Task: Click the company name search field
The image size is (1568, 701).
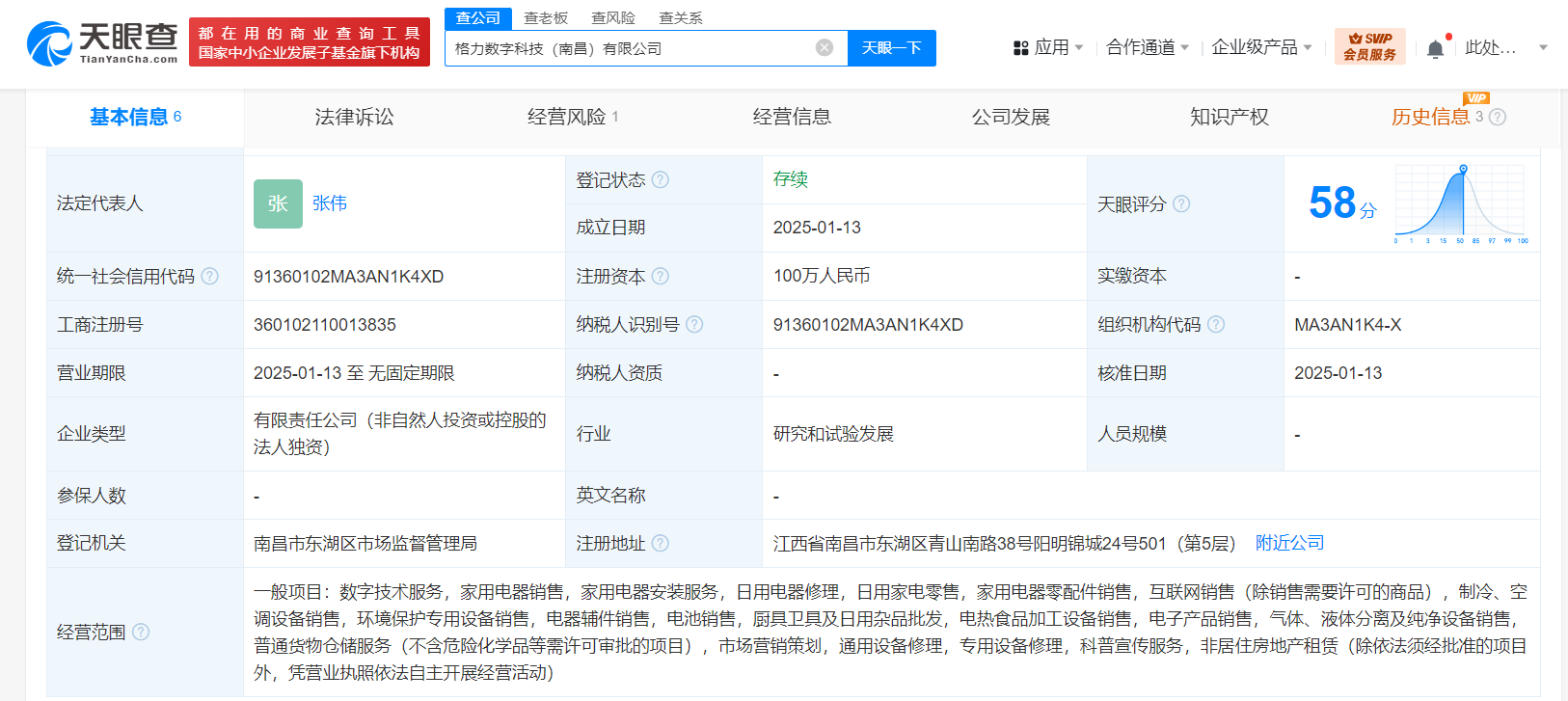Action: pos(632,48)
